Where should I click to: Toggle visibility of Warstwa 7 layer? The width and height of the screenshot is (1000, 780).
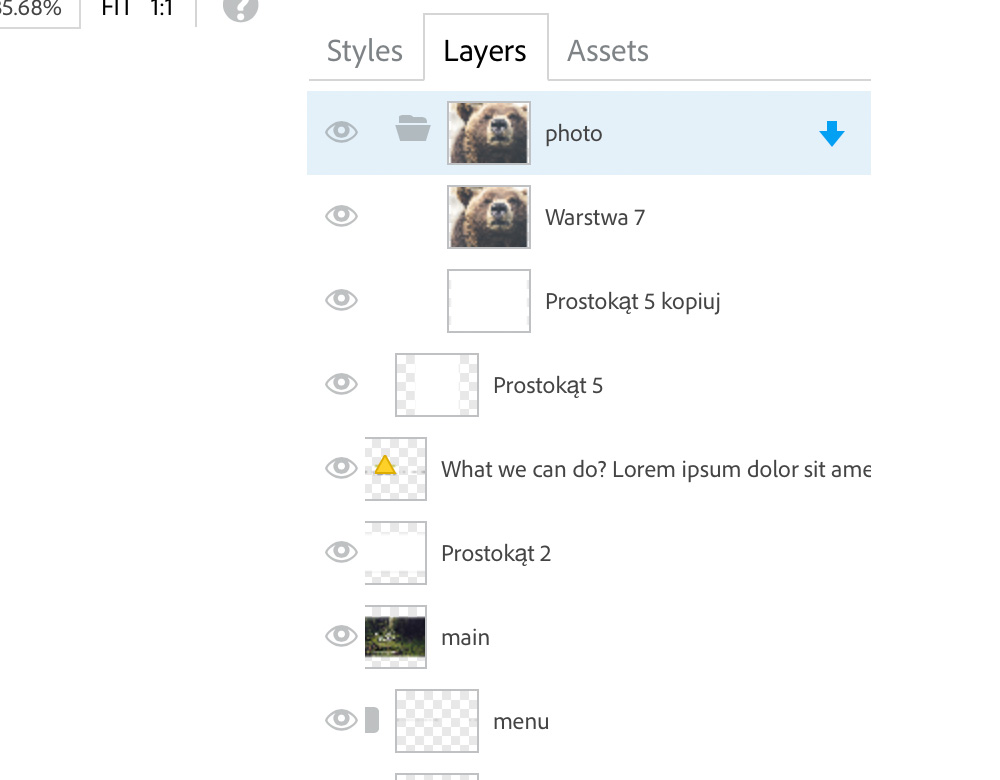(x=341, y=216)
